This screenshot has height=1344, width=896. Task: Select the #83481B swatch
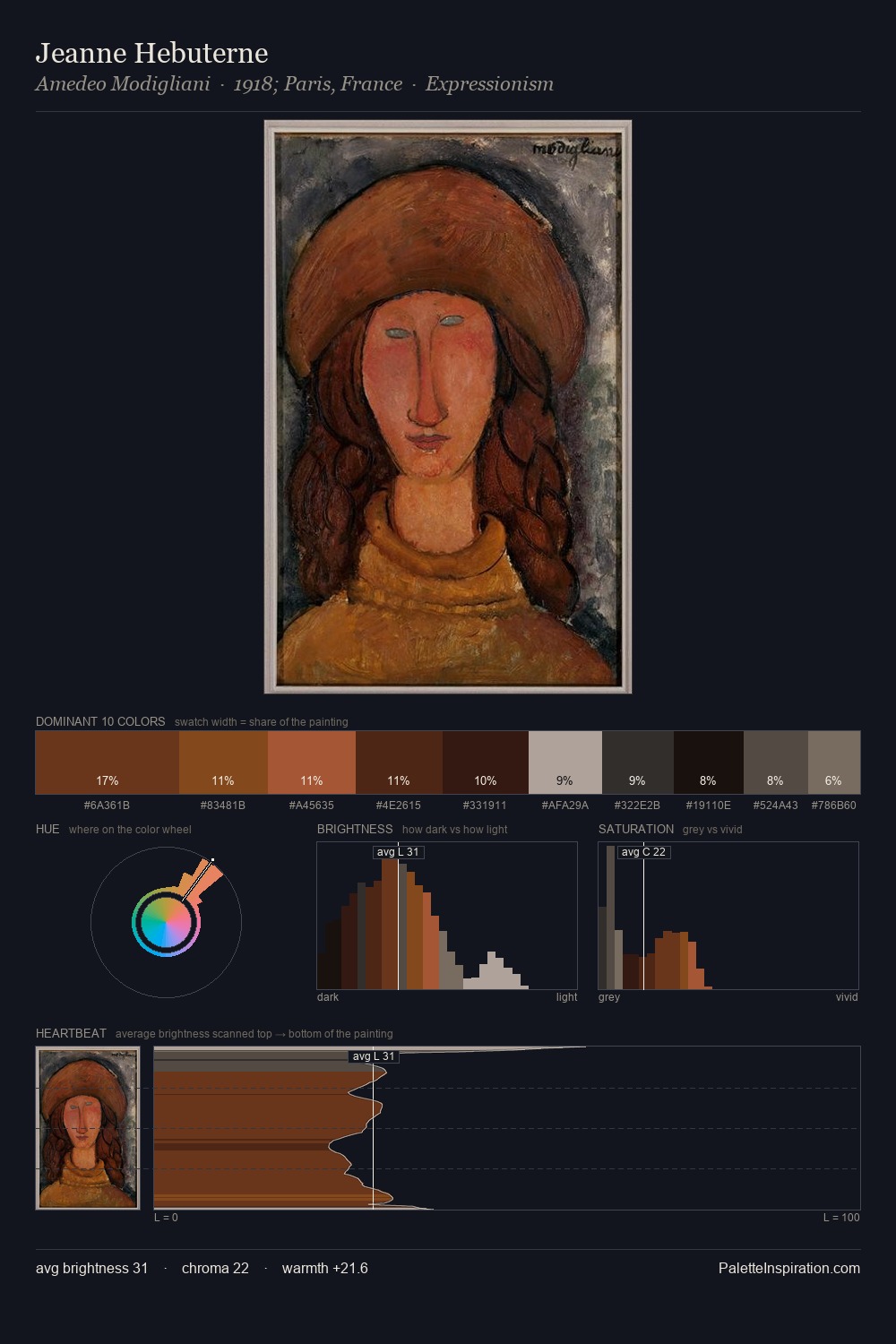point(223,762)
